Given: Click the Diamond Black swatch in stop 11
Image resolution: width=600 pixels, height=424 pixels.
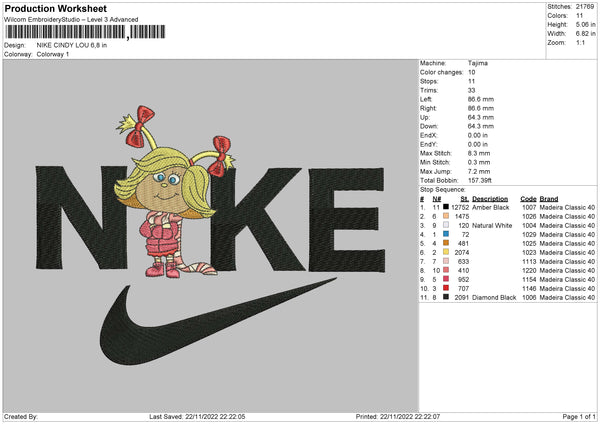Looking at the screenshot, I should (x=446, y=297).
